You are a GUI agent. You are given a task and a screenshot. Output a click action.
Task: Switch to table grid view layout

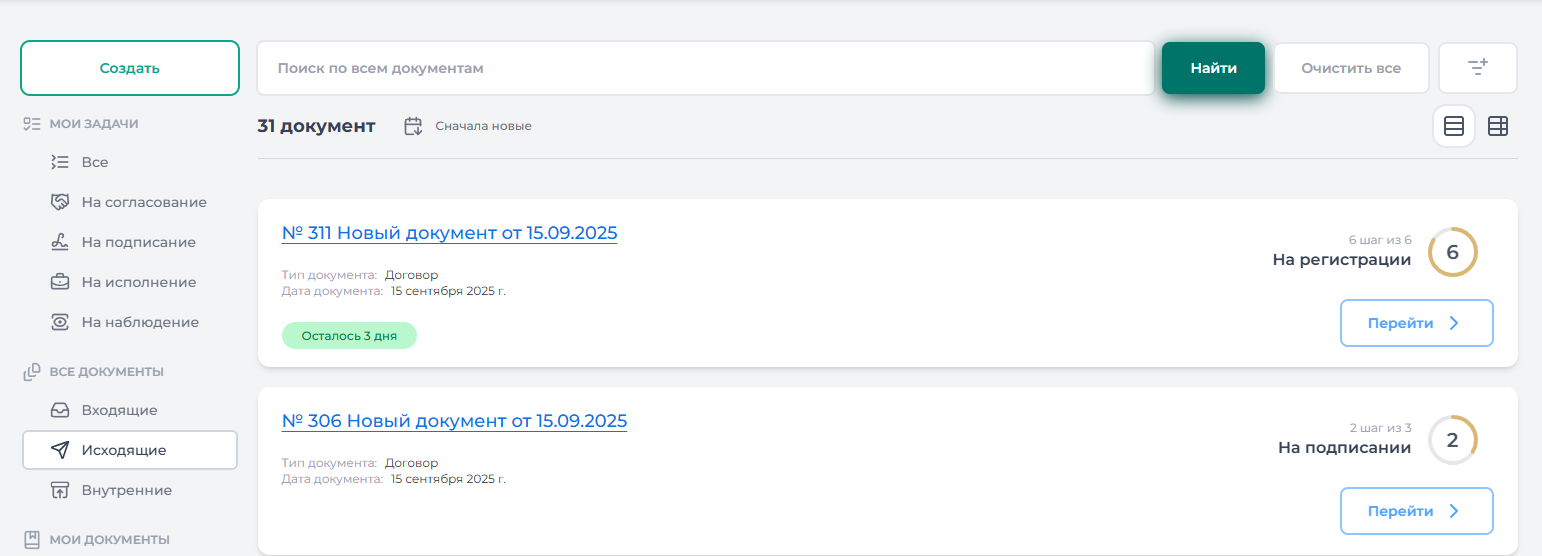click(x=1498, y=127)
